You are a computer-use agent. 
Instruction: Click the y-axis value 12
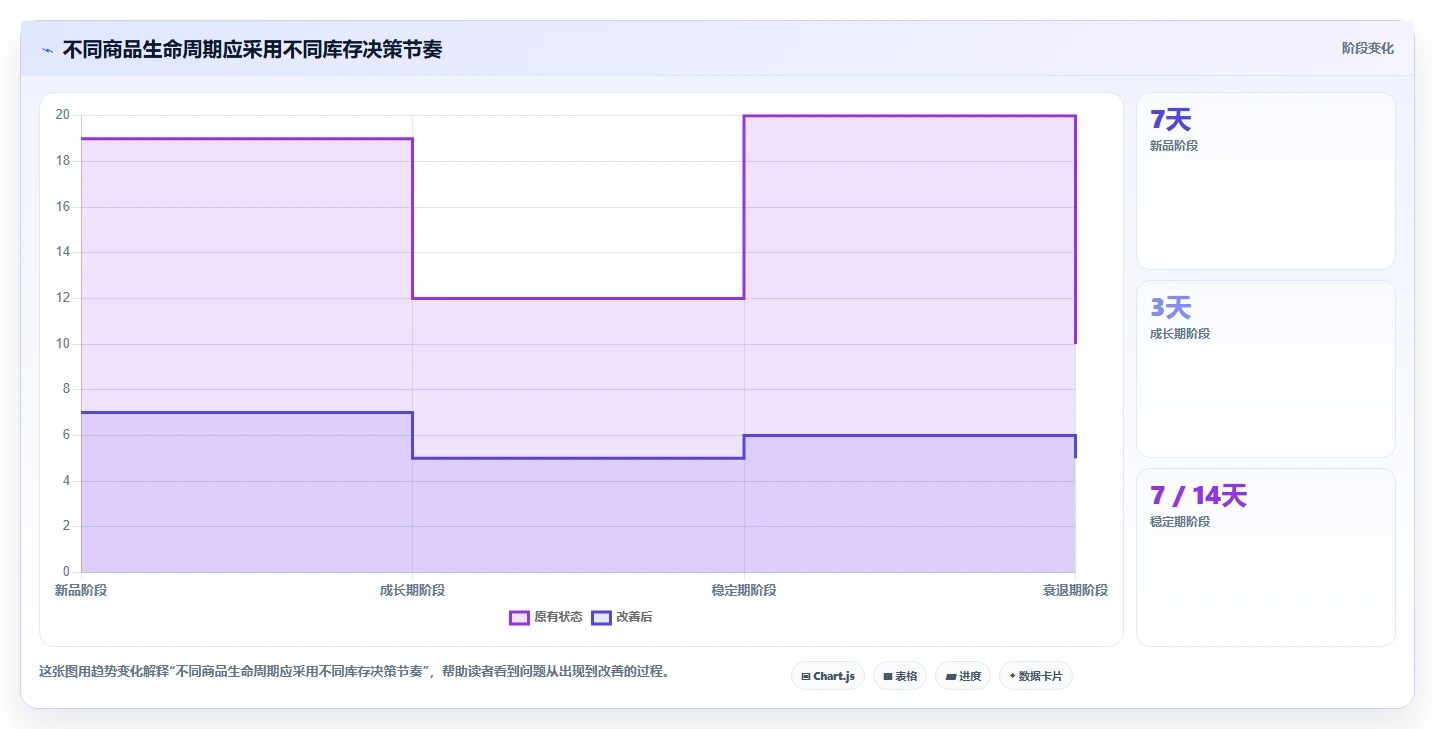pos(62,298)
